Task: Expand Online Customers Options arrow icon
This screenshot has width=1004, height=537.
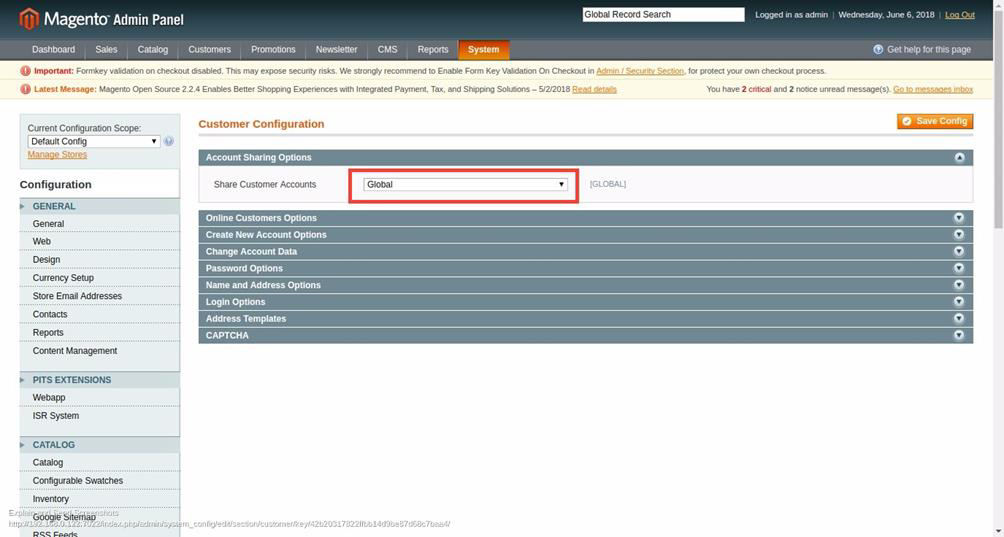Action: point(959,218)
